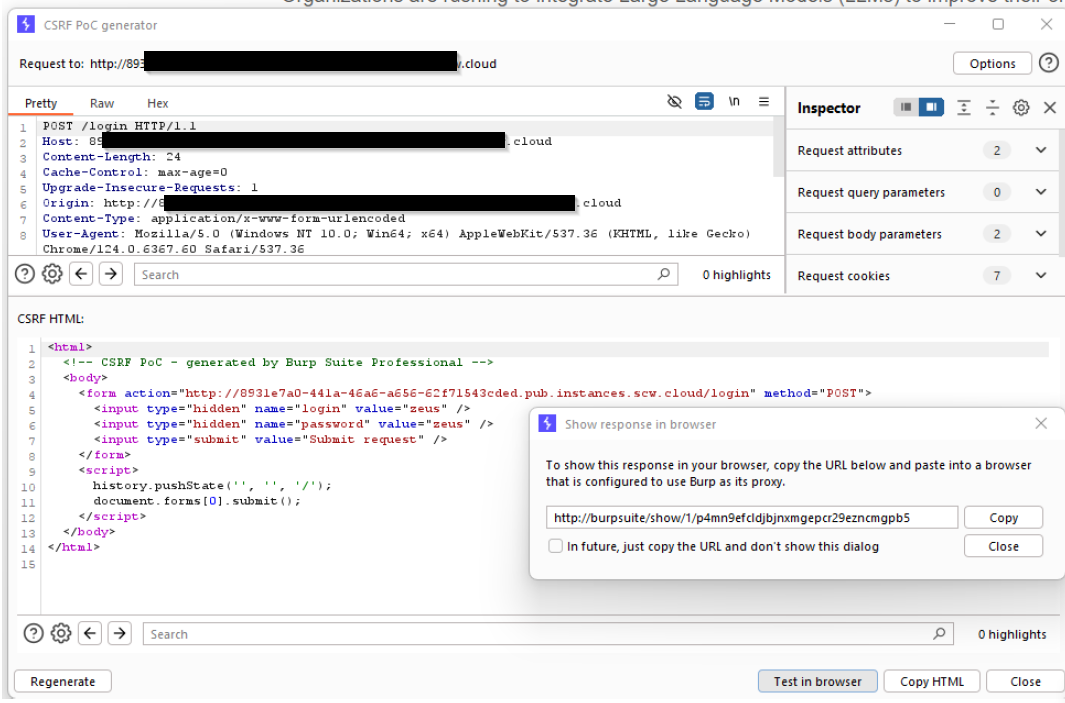The image size is (1065, 703).
Task: Click the 'Upgrade-Insecure-Requests: 1' line
Action: tap(150, 187)
